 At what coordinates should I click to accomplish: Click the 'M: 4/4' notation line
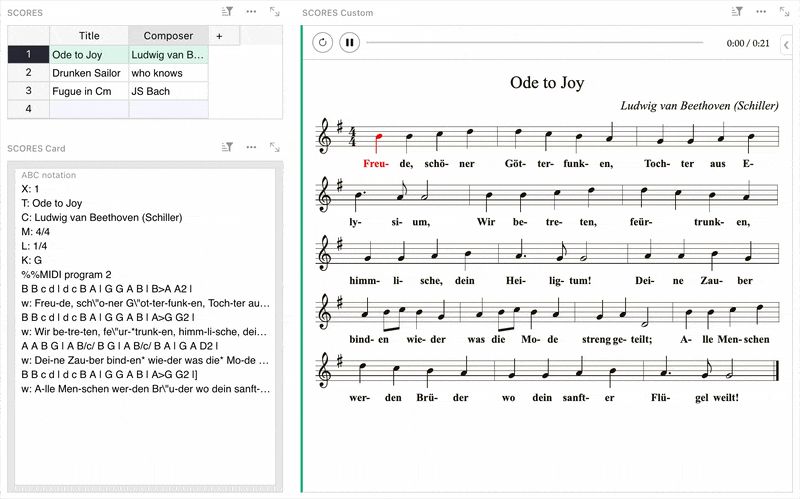click(x=36, y=232)
